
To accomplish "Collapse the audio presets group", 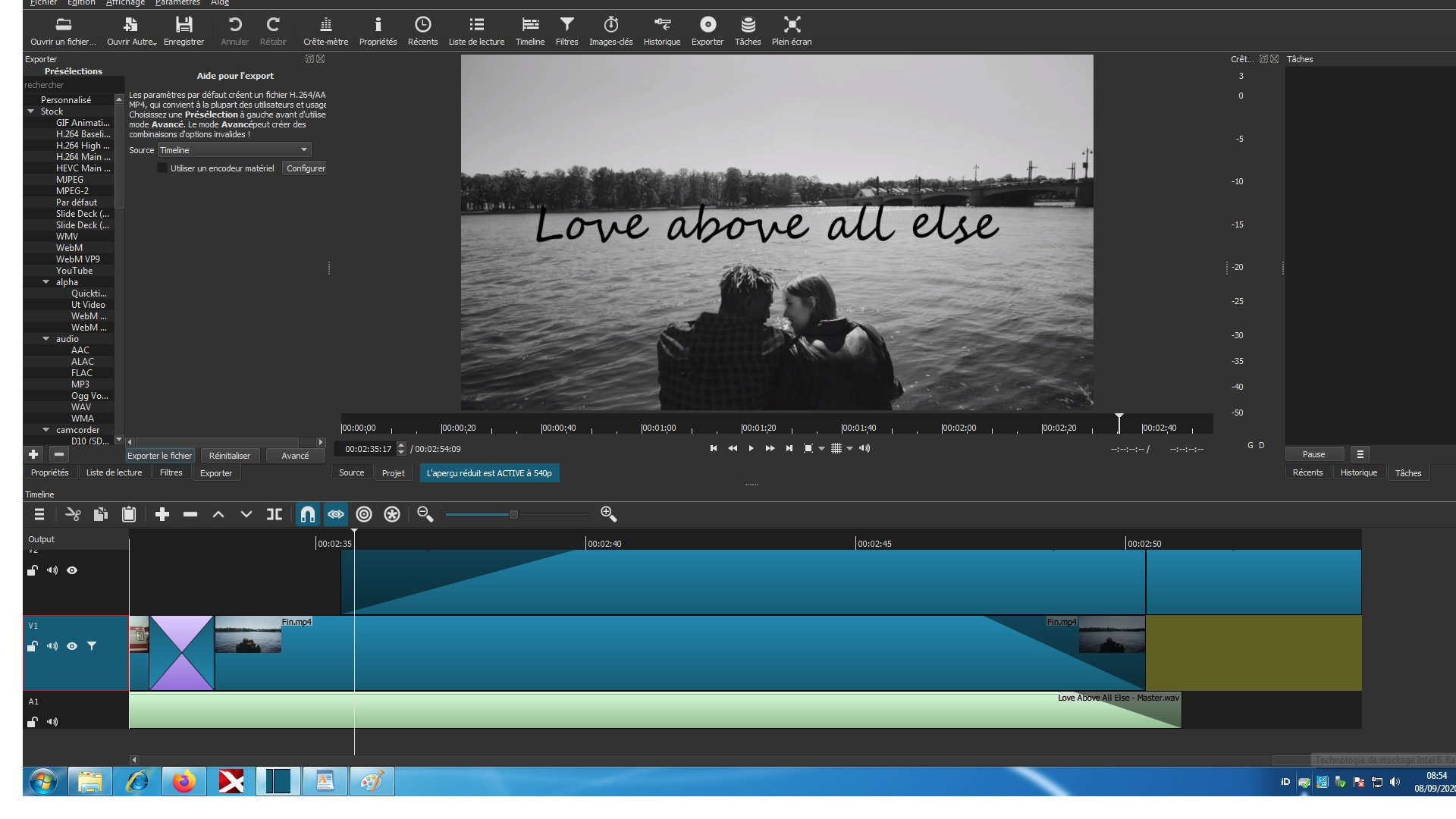I will point(46,339).
